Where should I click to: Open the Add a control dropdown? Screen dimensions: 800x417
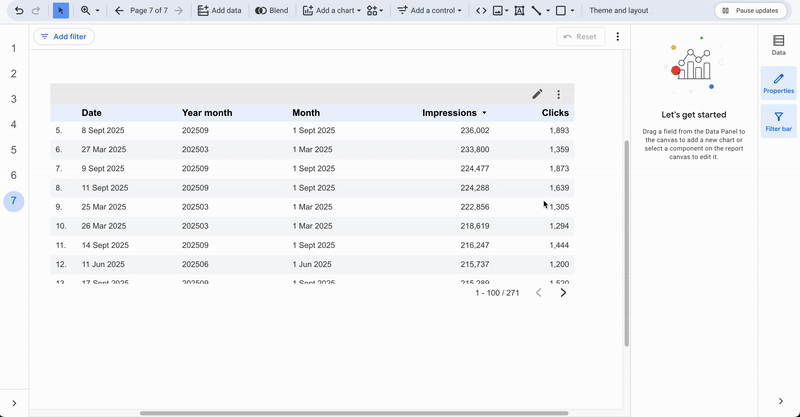point(429,10)
